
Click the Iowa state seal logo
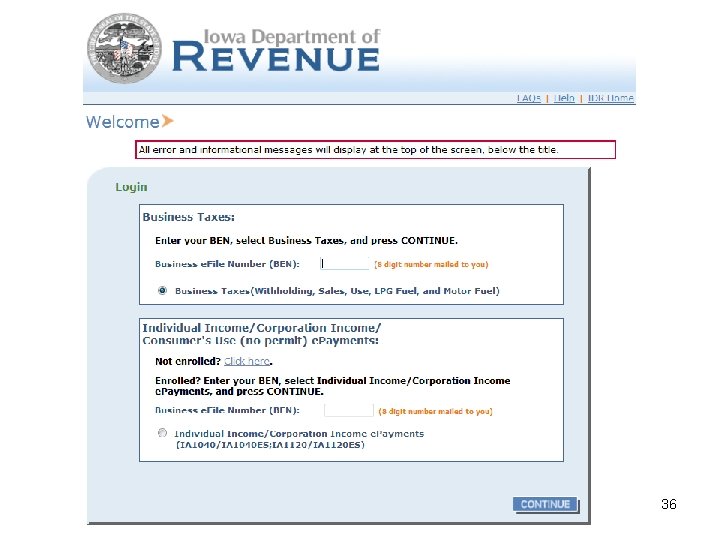[124, 48]
